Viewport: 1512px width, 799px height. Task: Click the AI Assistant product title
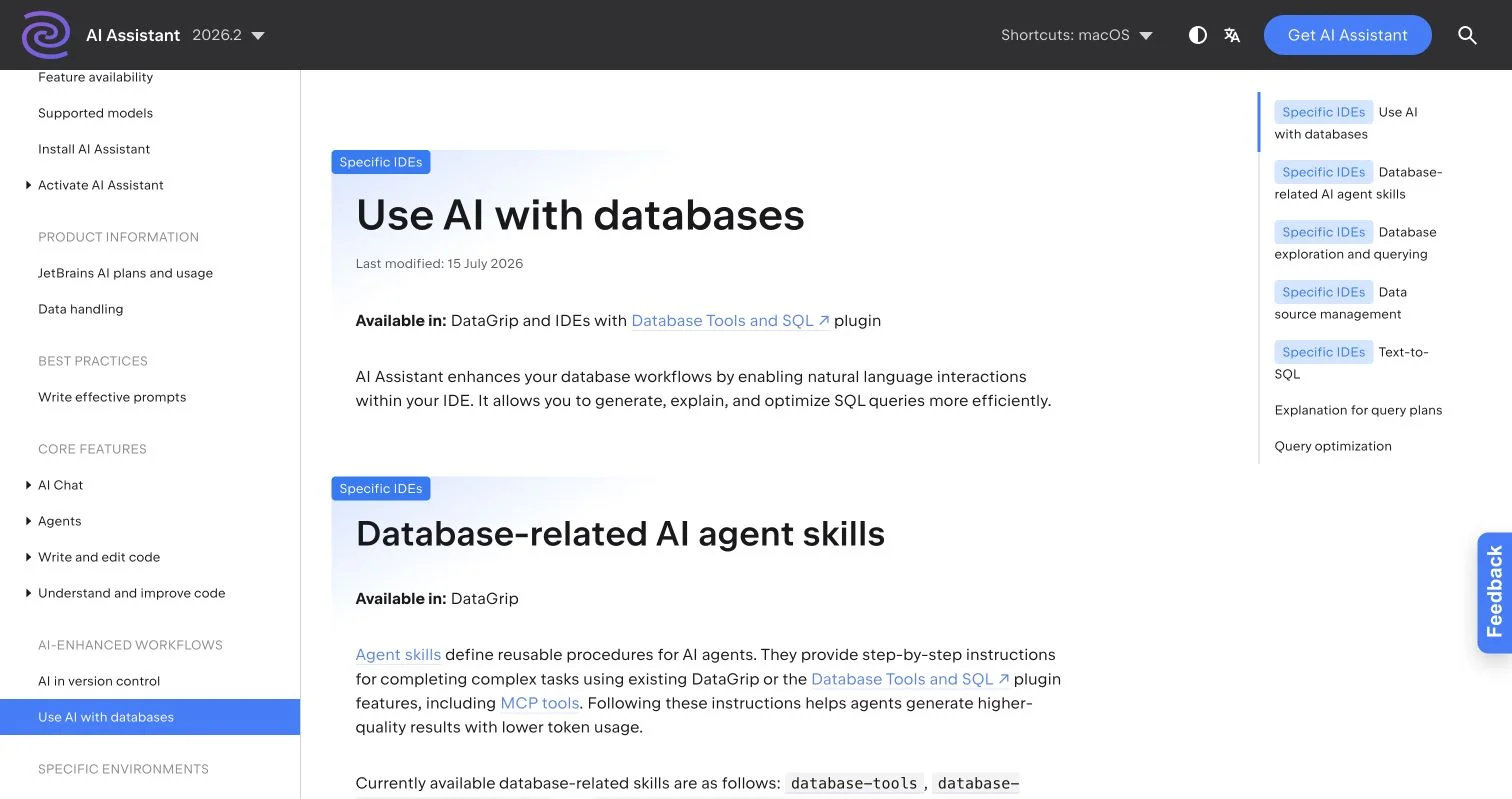click(x=133, y=35)
